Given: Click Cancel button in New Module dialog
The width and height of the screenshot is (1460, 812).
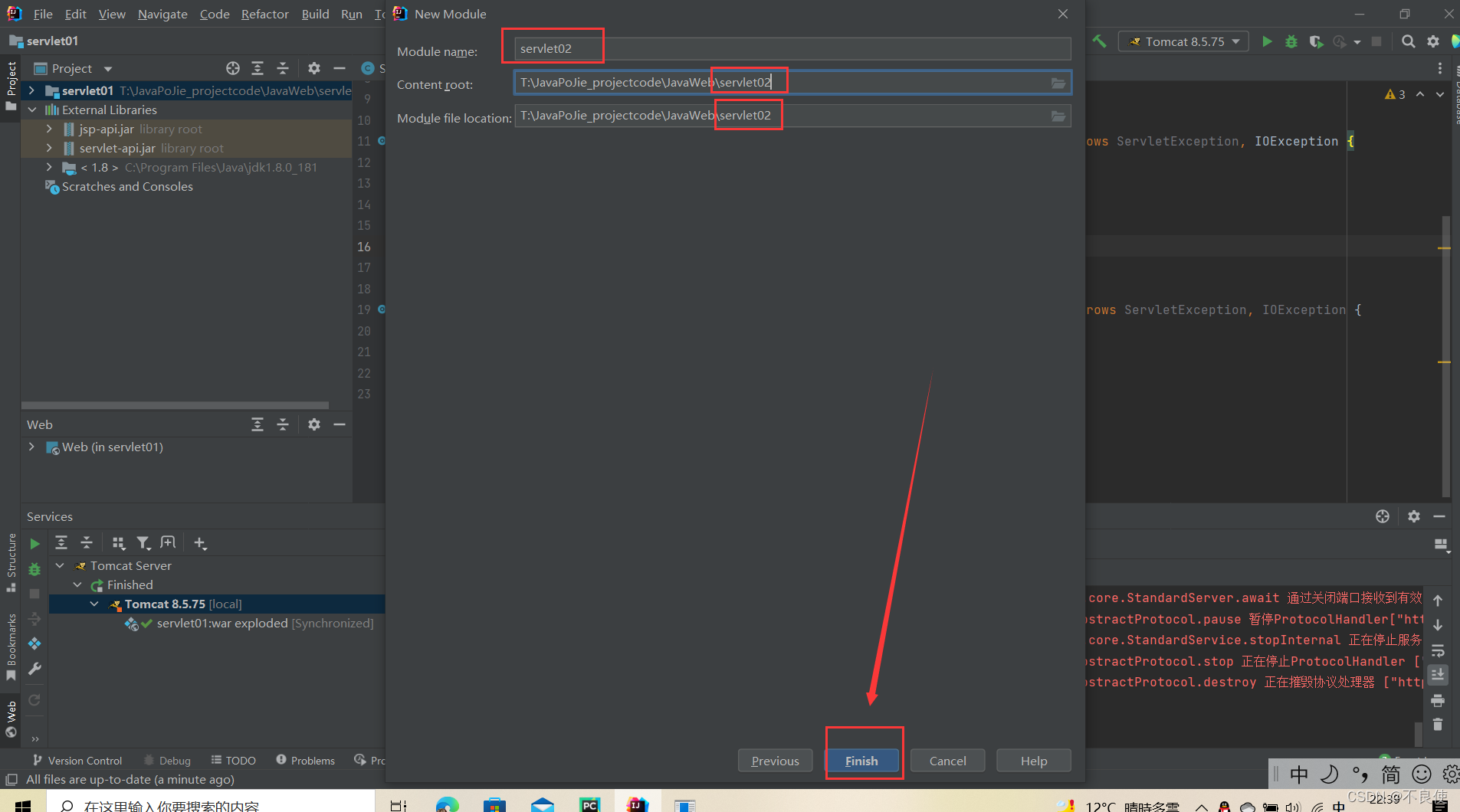Looking at the screenshot, I should (x=947, y=761).
